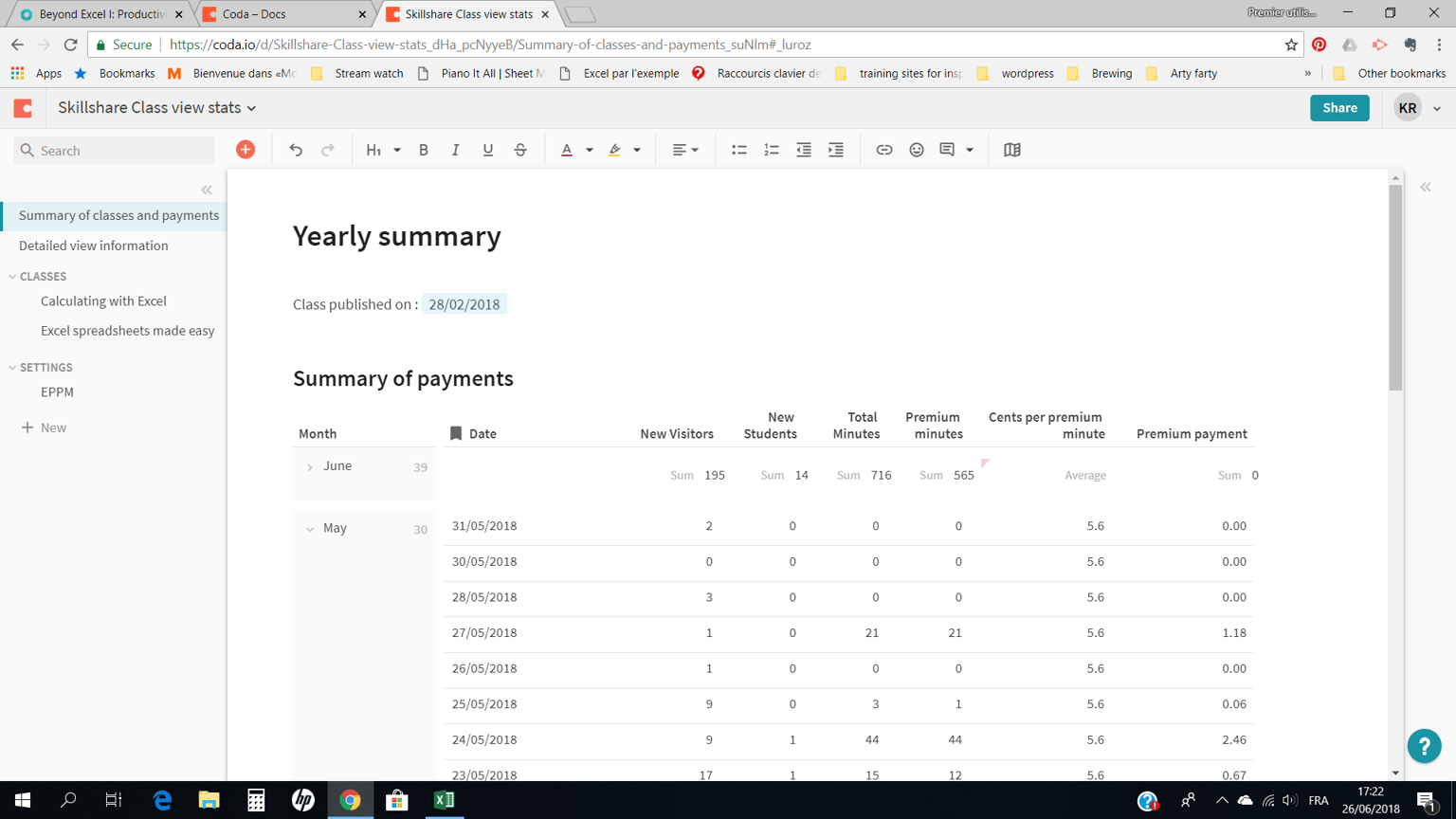Click the browser address bar URL
This screenshot has width=1456, height=819.
[490, 45]
